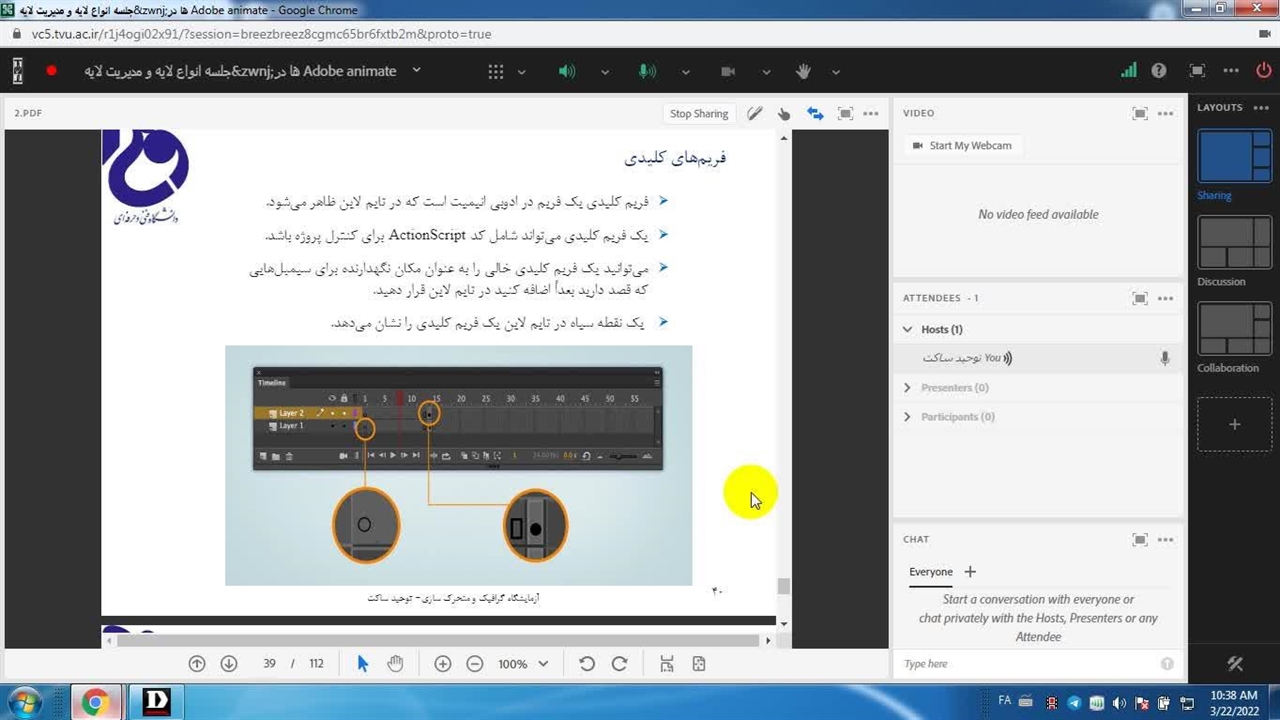Select the hand pan tool
The width and height of the screenshot is (1280, 720).
395,664
